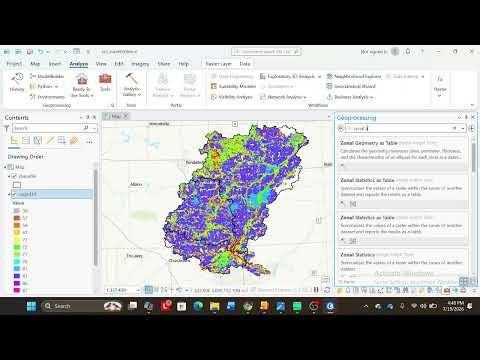Click the green symbol swatch for value 72
The height and width of the screenshot is (360, 480).
click(17, 247)
